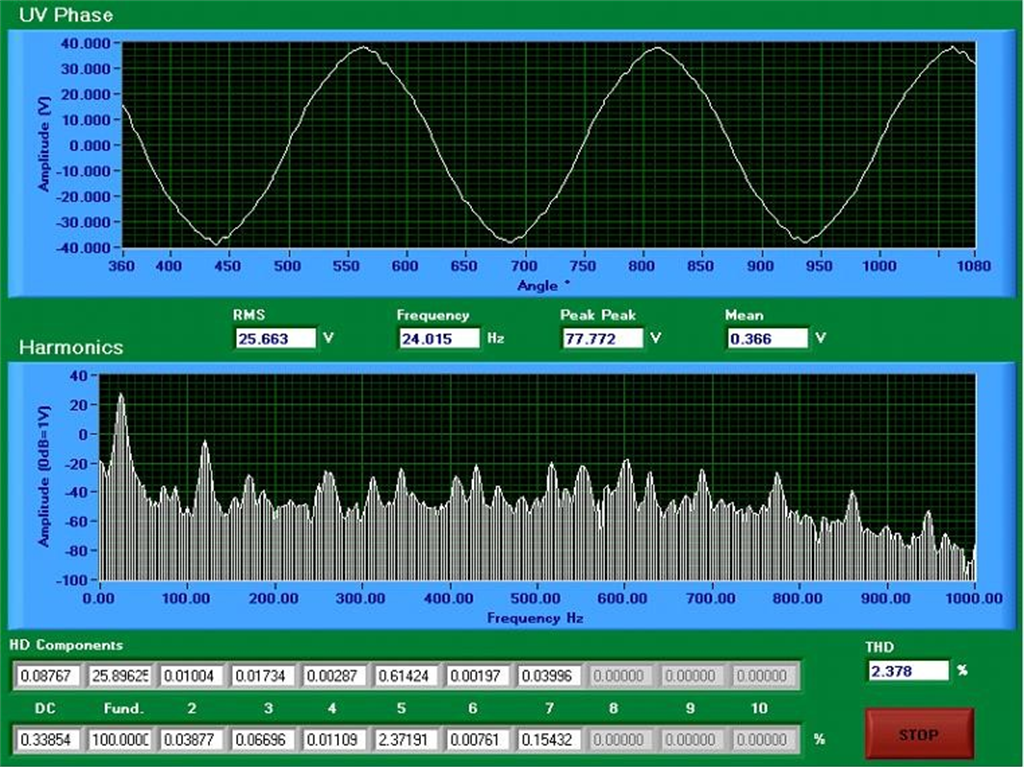Image resolution: width=1024 pixels, height=767 pixels.
Task: Select the Mean value field showing 0.366
Action: click(x=769, y=338)
